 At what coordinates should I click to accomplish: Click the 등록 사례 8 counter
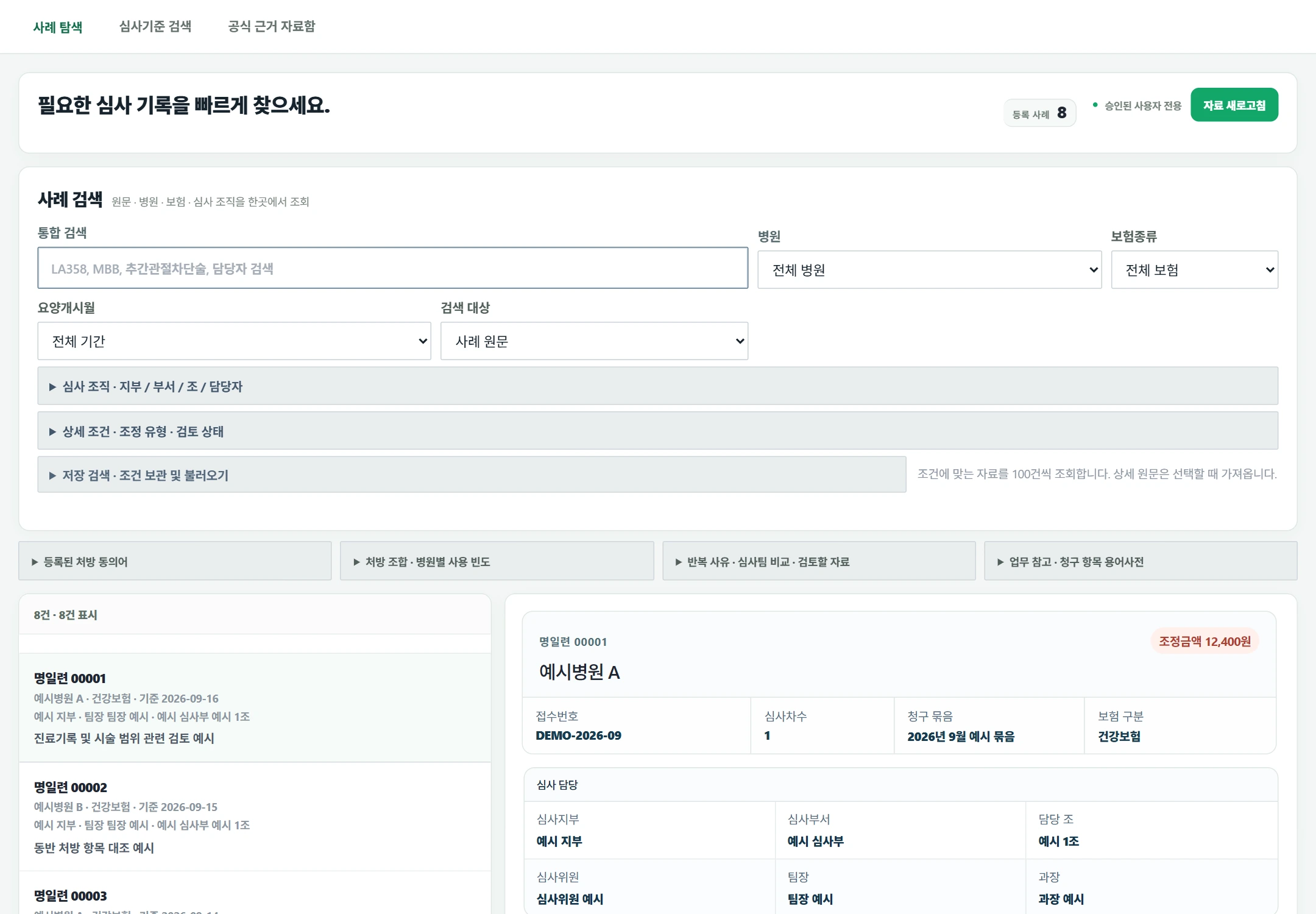pos(1039,113)
